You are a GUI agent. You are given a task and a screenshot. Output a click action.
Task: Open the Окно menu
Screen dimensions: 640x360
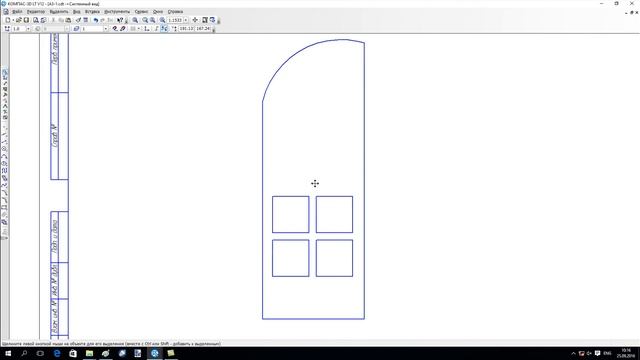coord(158,12)
